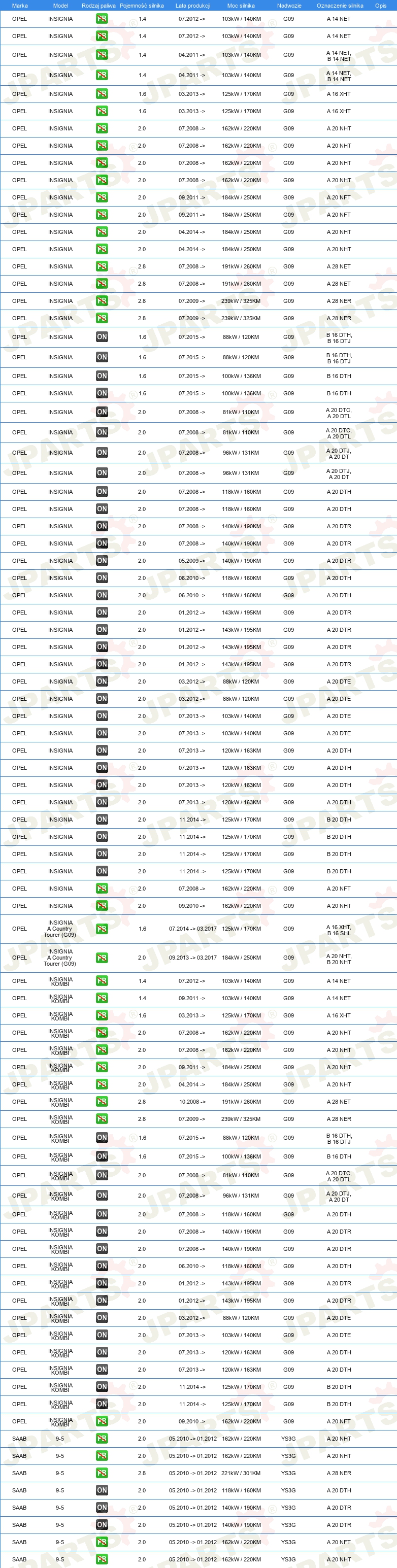397x1568 pixels.
Task: Click the petrol icon in SAAB 9-5 A 20 NFT row
Action: (x=102, y=1542)
